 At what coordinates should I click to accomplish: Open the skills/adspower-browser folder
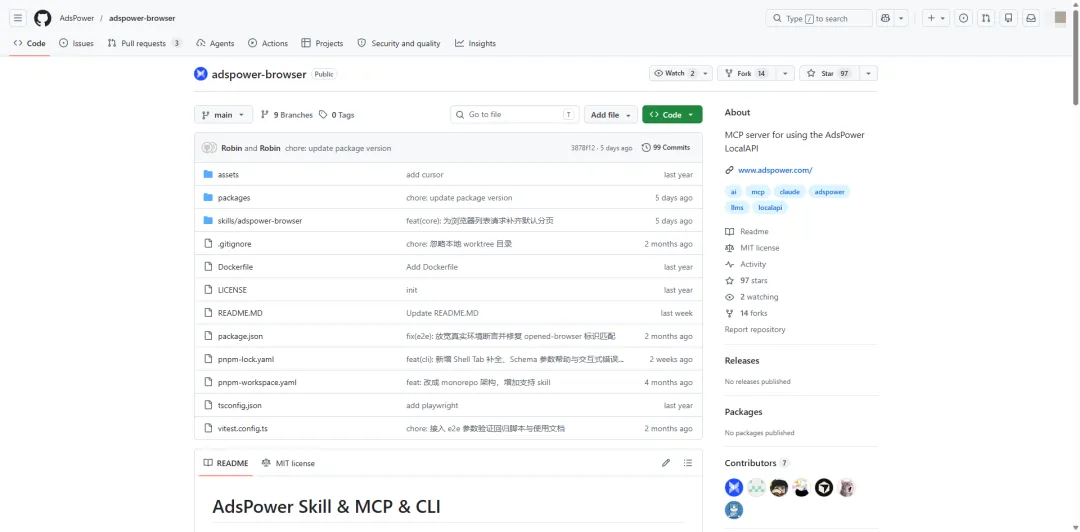[x=260, y=221]
